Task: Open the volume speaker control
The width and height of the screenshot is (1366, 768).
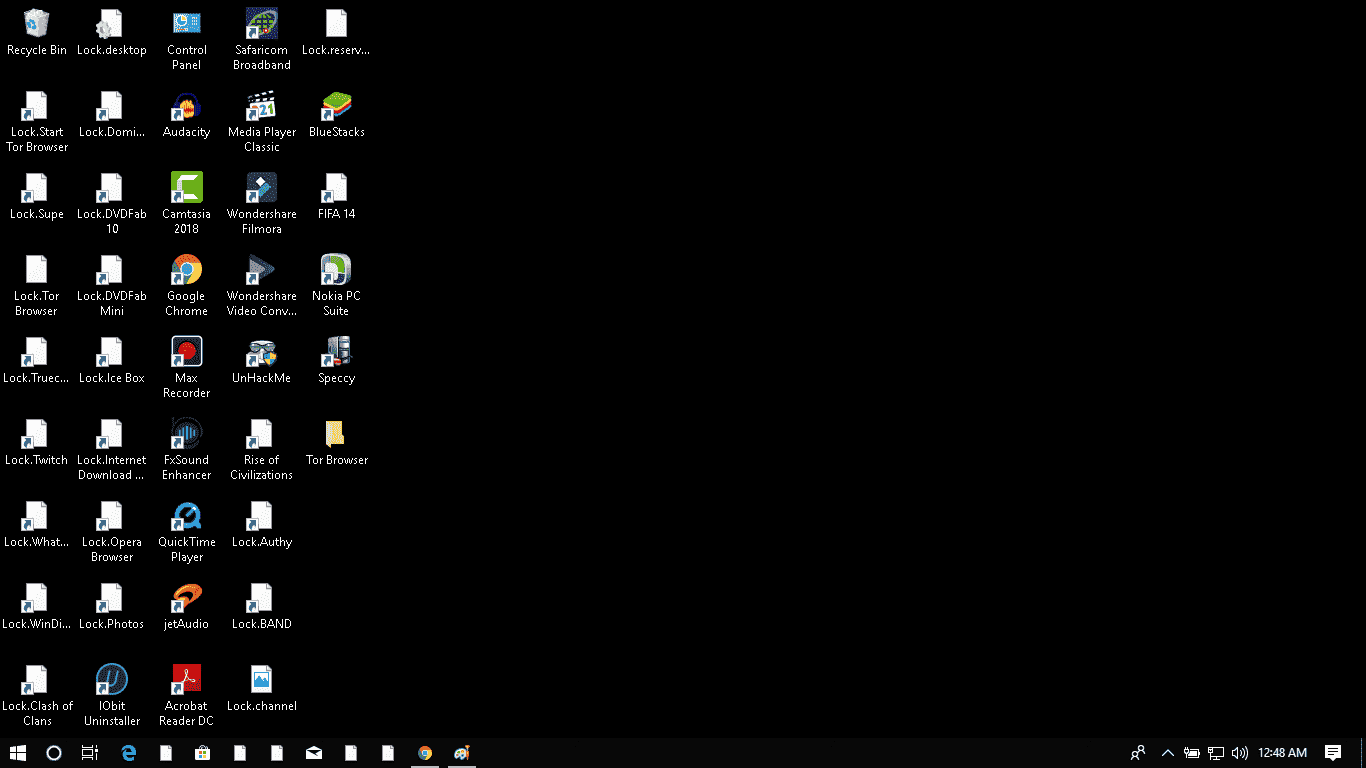Action: [1240, 753]
